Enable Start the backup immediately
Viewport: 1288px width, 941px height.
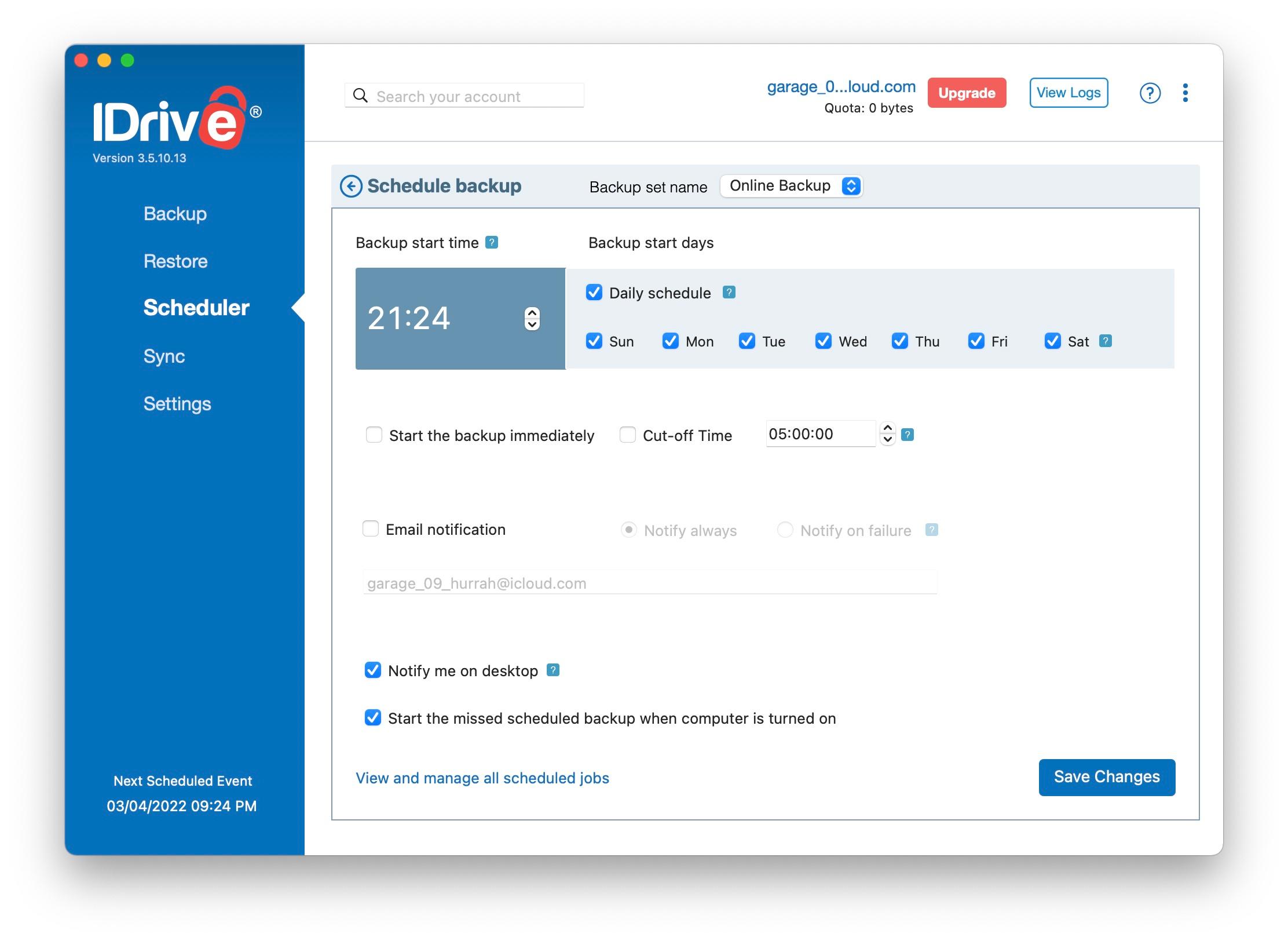(374, 435)
